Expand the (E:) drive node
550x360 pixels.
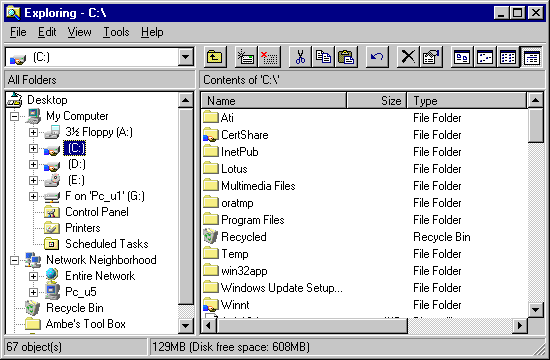33,180
